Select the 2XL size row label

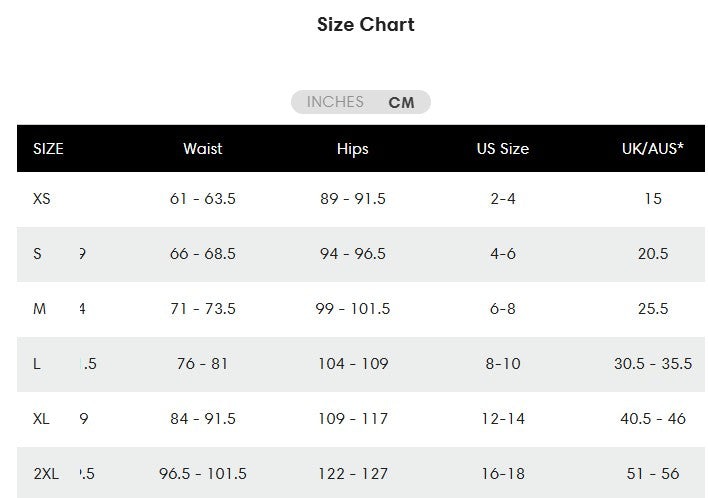(x=46, y=474)
